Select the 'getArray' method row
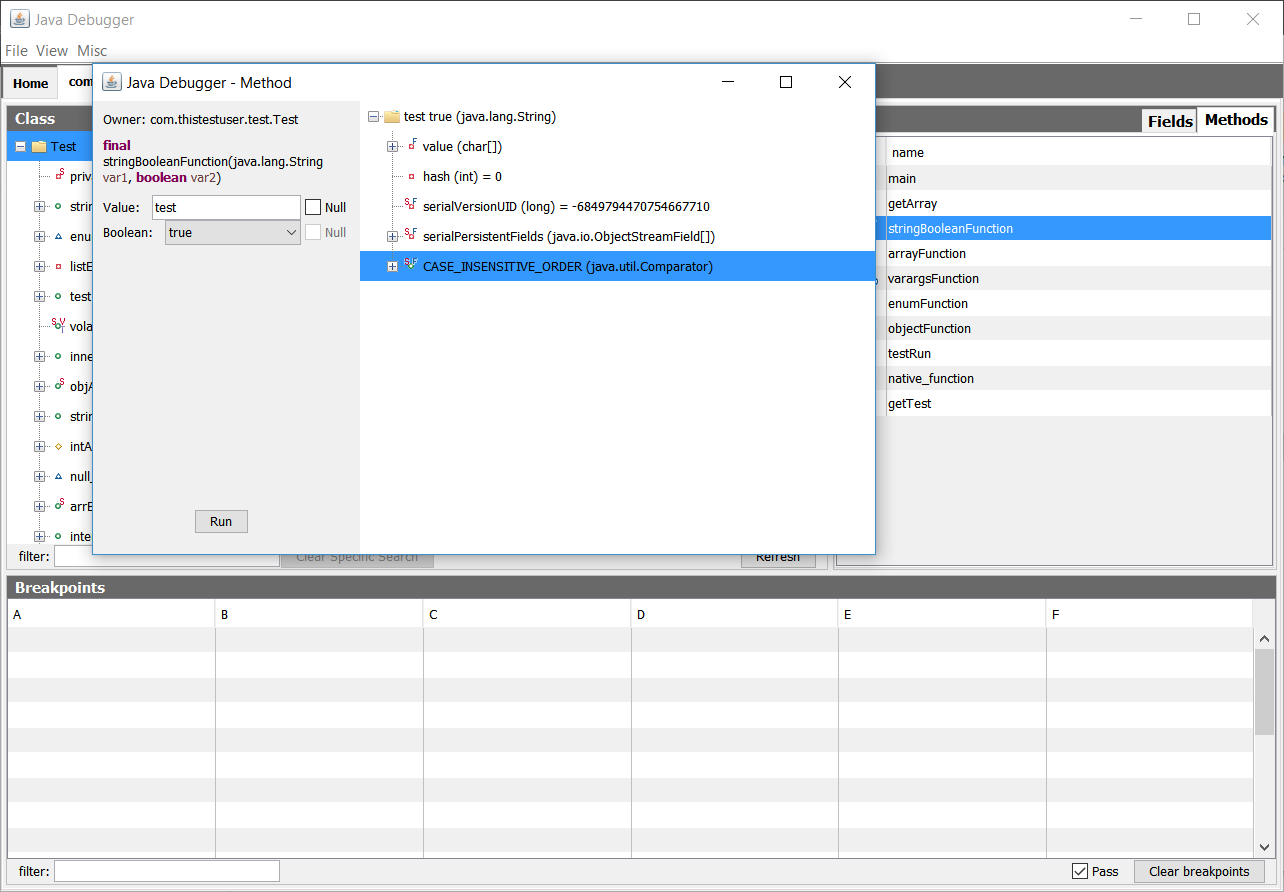The height and width of the screenshot is (892, 1284). (x=1078, y=203)
